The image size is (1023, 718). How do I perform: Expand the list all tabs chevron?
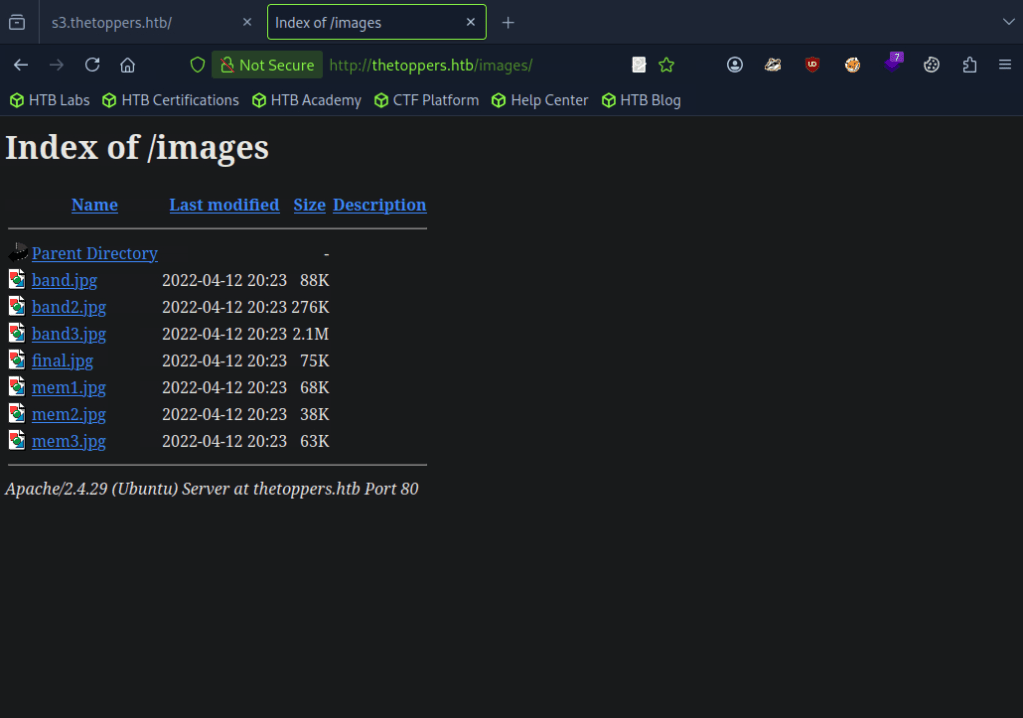[x=1007, y=22]
